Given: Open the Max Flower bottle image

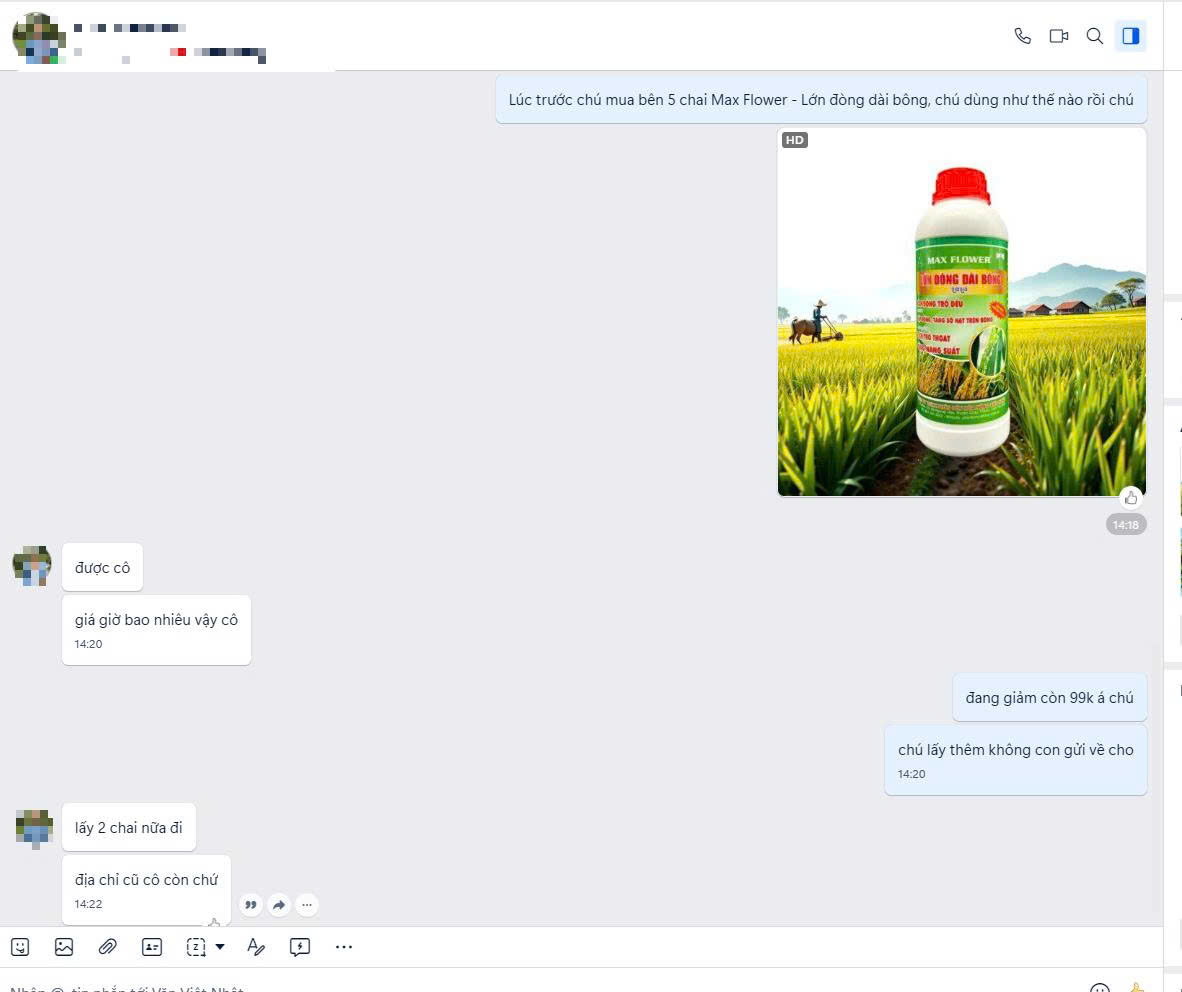Looking at the screenshot, I should (x=962, y=312).
